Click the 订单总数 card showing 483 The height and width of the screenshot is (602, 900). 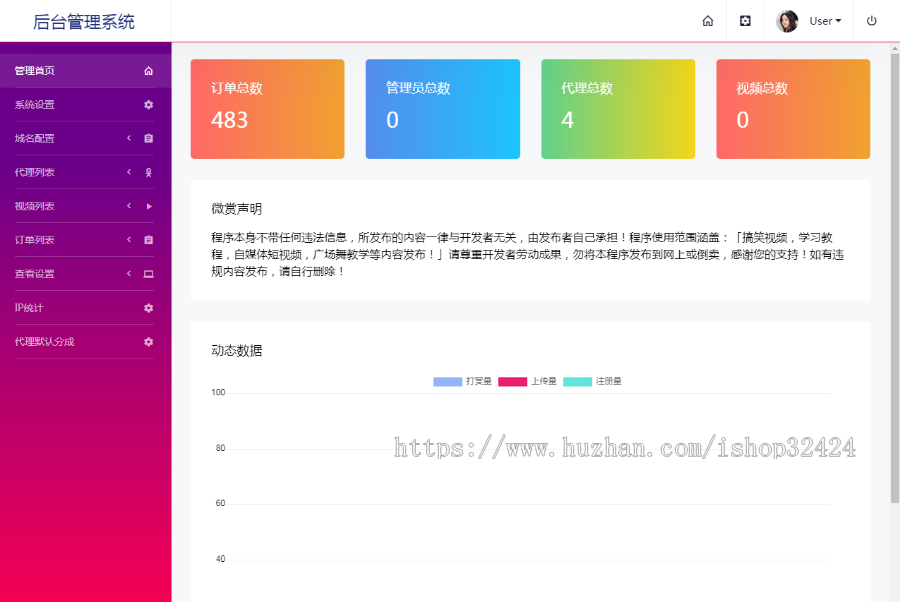pos(267,108)
